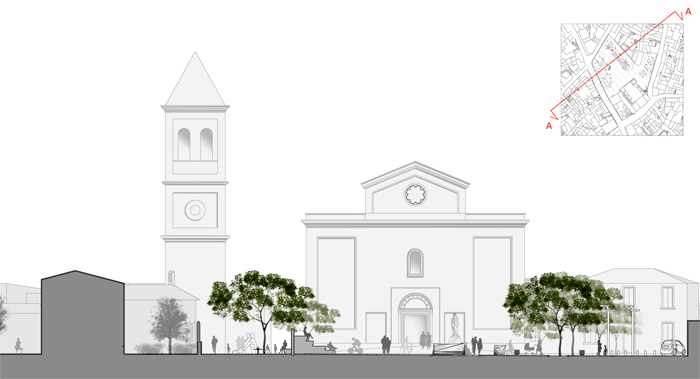Select the baby stroller silhouette
Image resolution: width=700 pixels, height=379 pixels.
529,349
